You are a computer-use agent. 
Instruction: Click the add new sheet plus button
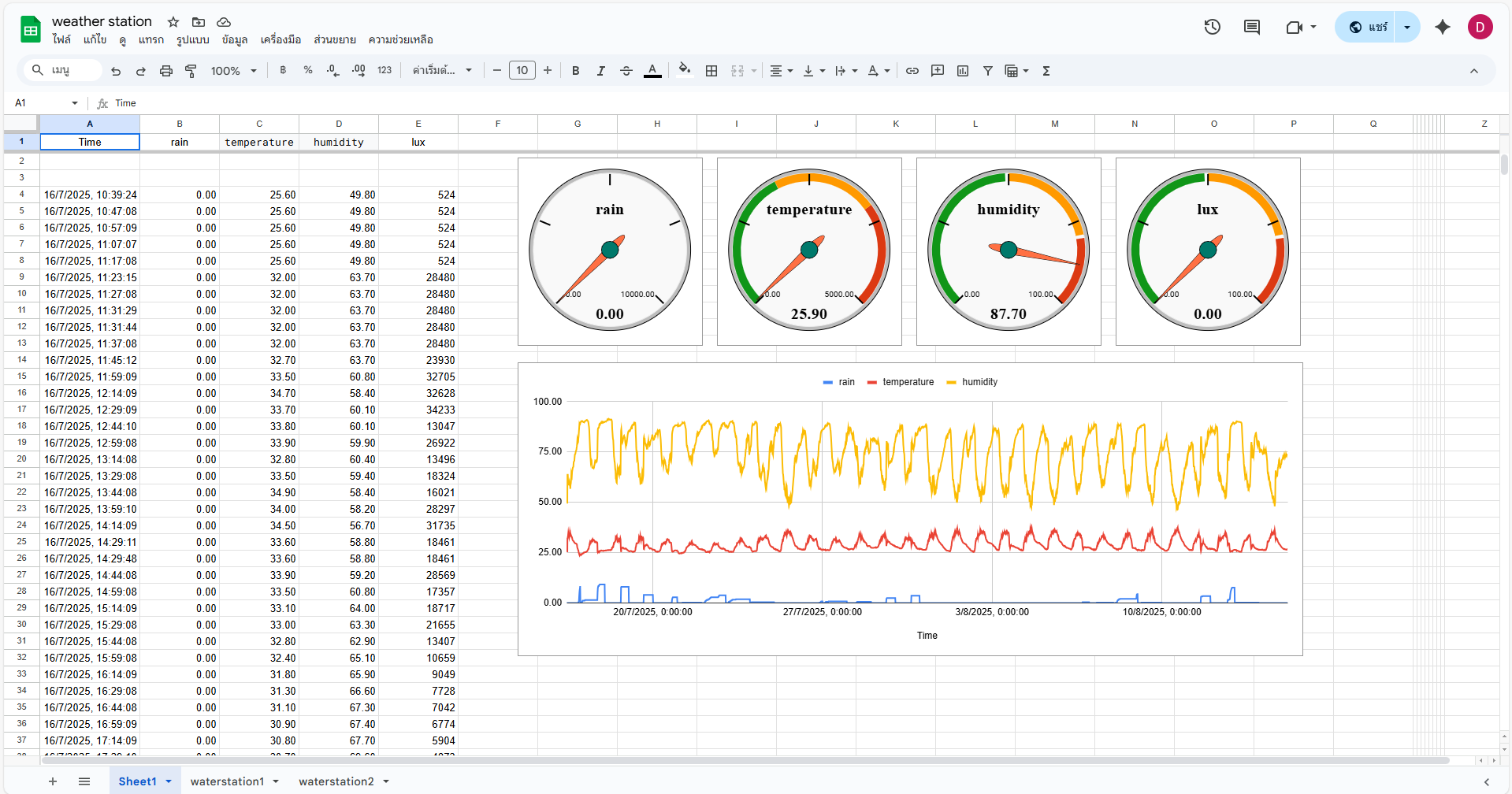pyautogui.click(x=53, y=781)
